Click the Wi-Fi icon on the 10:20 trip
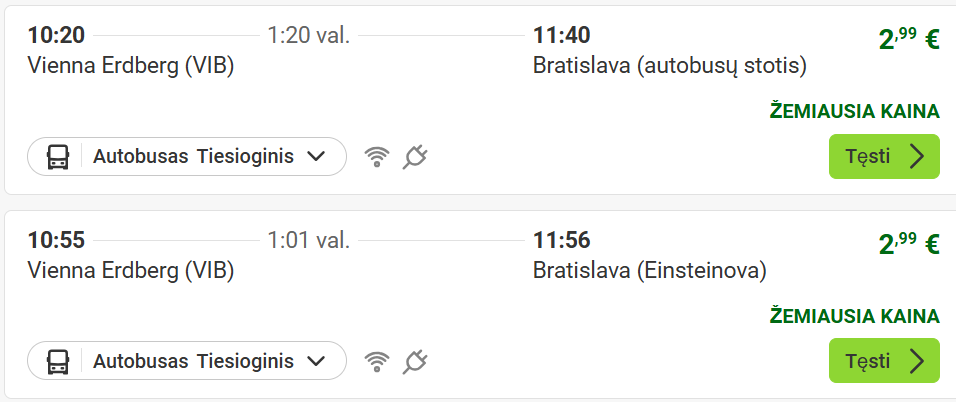Image resolution: width=956 pixels, height=402 pixels. 377,157
